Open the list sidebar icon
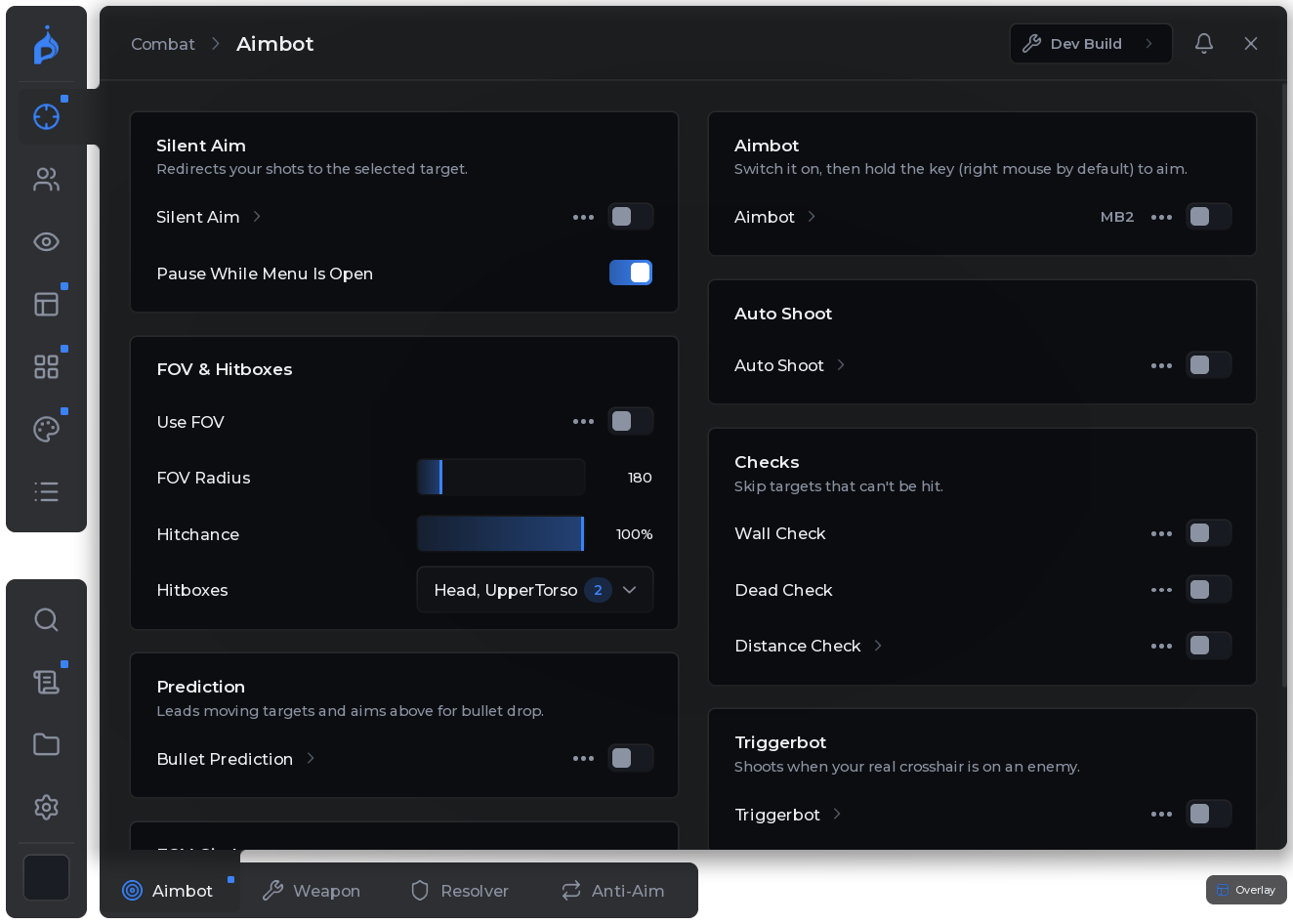 (46, 491)
